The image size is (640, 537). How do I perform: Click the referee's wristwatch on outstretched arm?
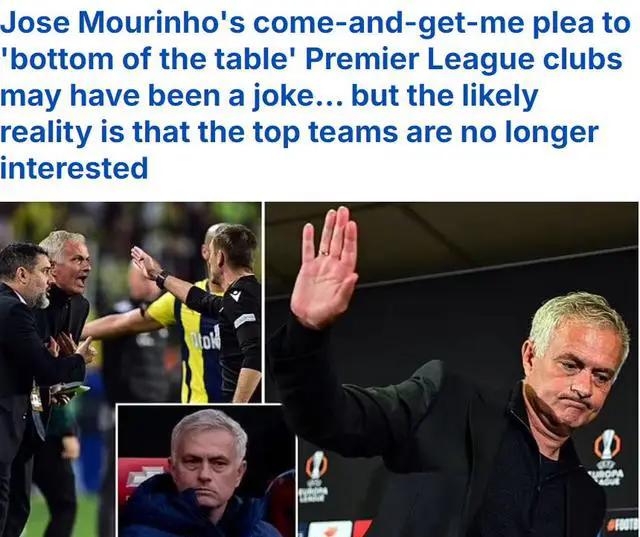161,279
